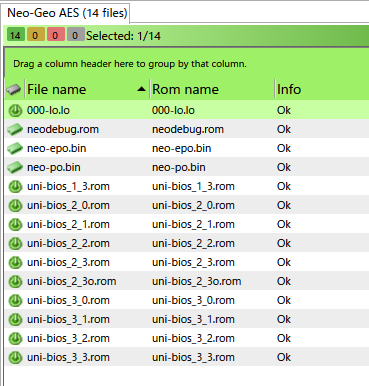Click Rom name cell uni-bios_2_3o.rom
The height and width of the screenshot is (386, 369).
197,281
